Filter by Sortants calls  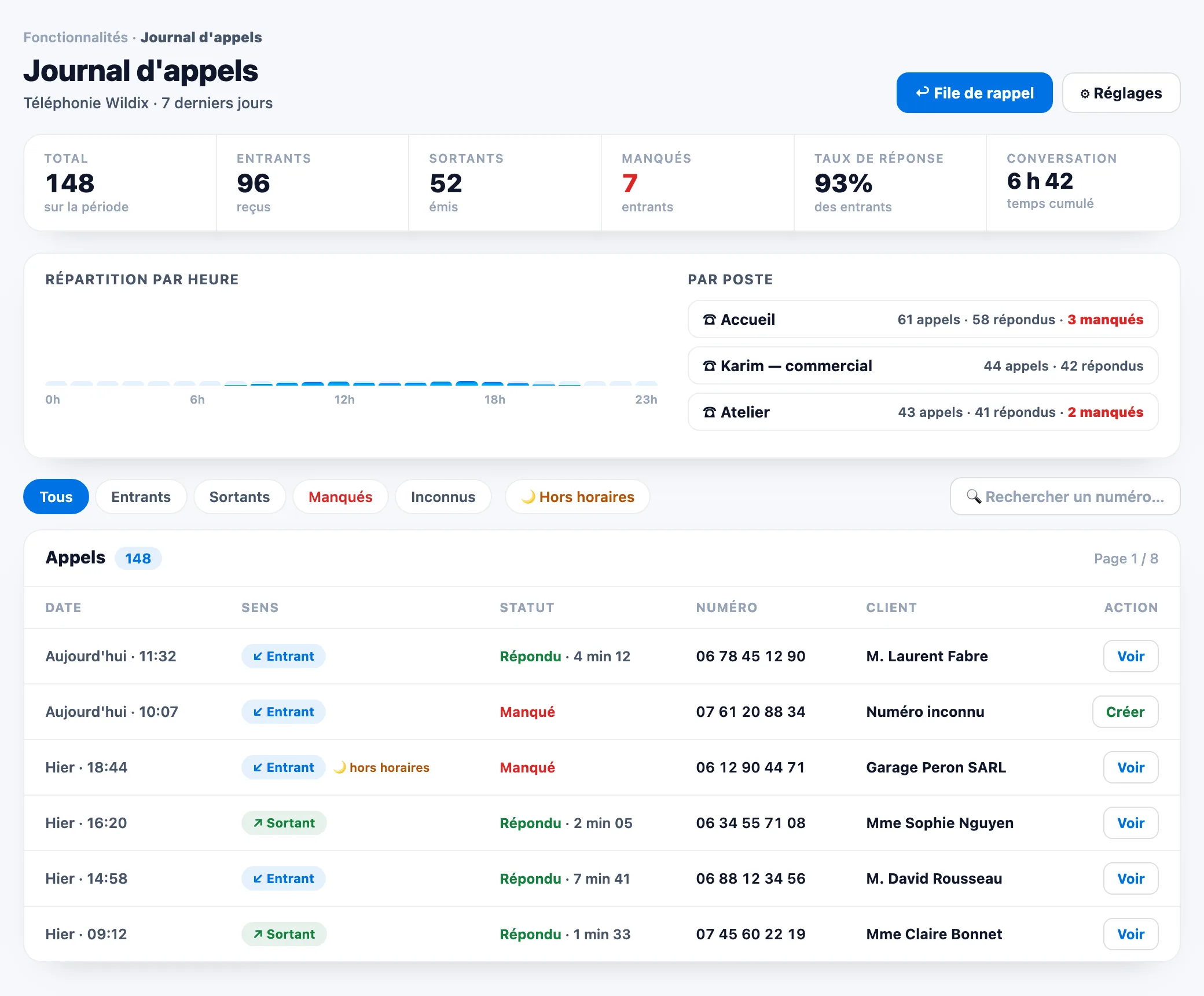click(240, 497)
